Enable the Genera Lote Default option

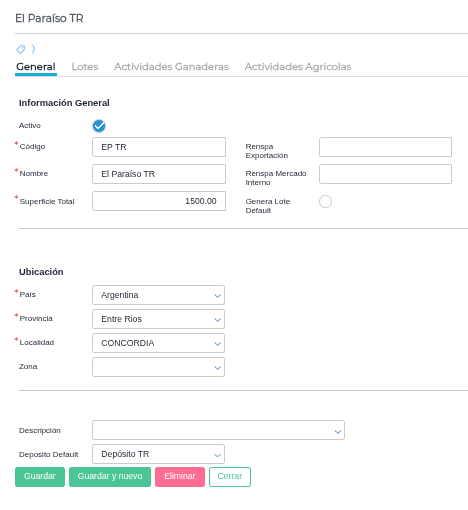[x=325, y=201]
